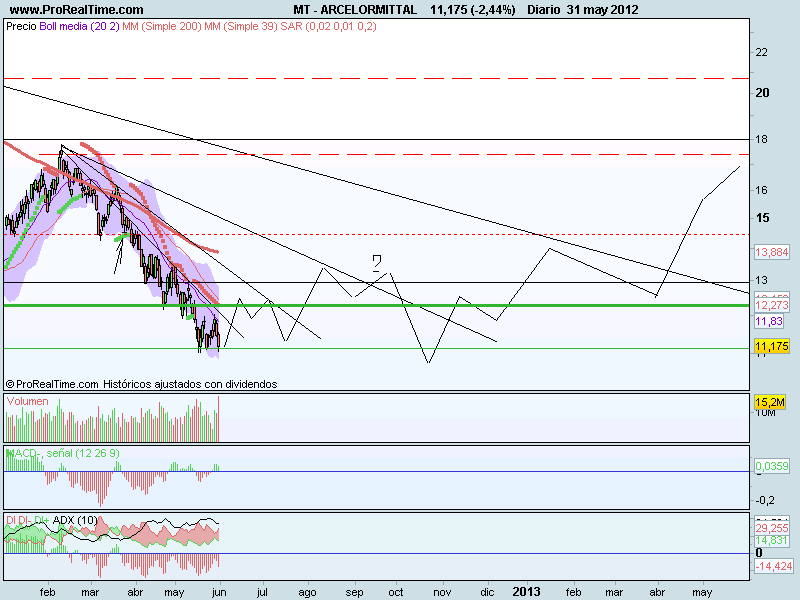Viewport: 800px width, 600px height.
Task: Click price scale value 18
Action: pyautogui.click(x=761, y=139)
